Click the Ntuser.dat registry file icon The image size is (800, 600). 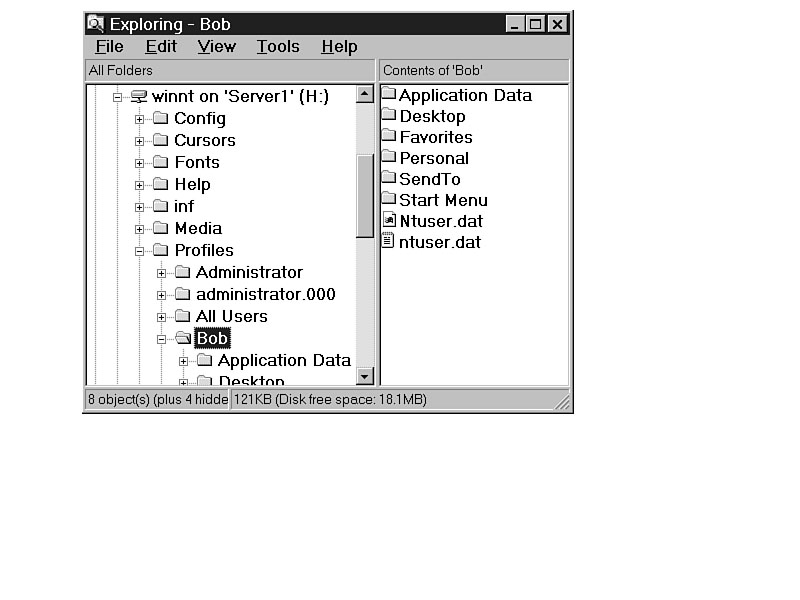click(389, 221)
